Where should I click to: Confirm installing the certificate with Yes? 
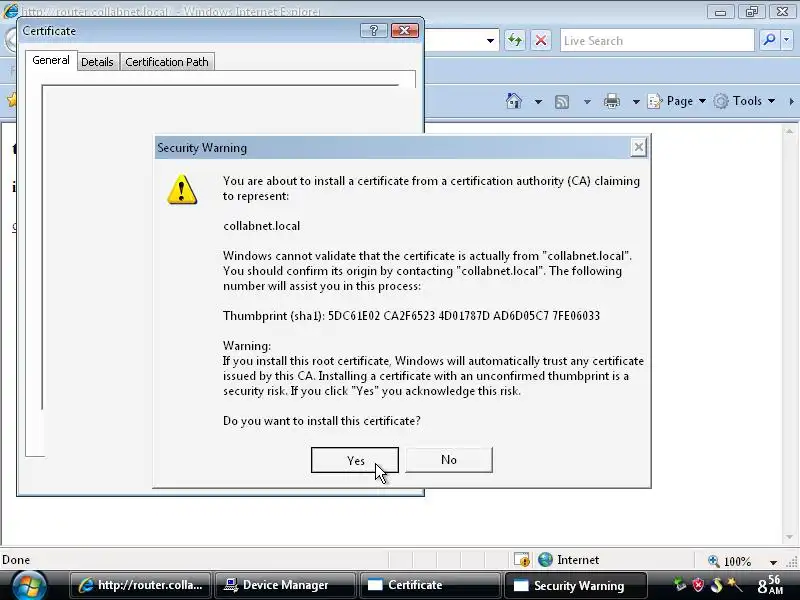tap(355, 460)
